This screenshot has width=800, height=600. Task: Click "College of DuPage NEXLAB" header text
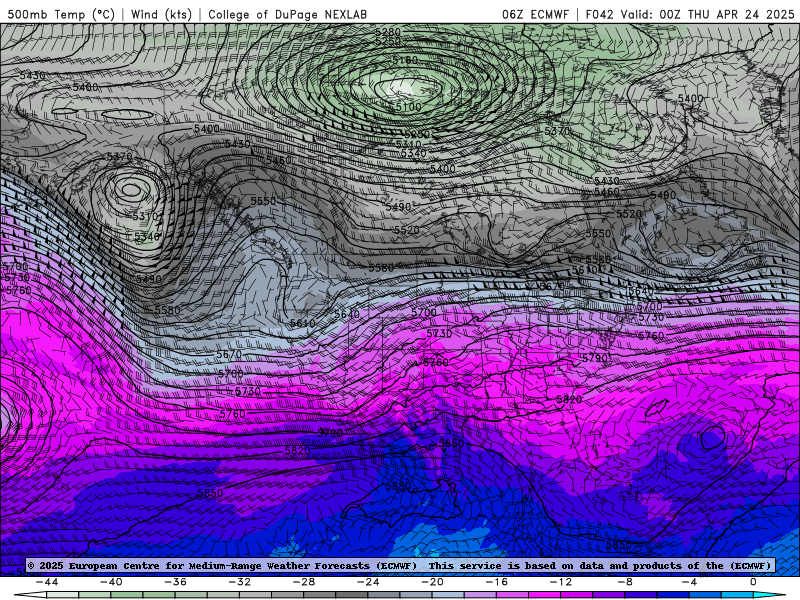[x=287, y=14]
